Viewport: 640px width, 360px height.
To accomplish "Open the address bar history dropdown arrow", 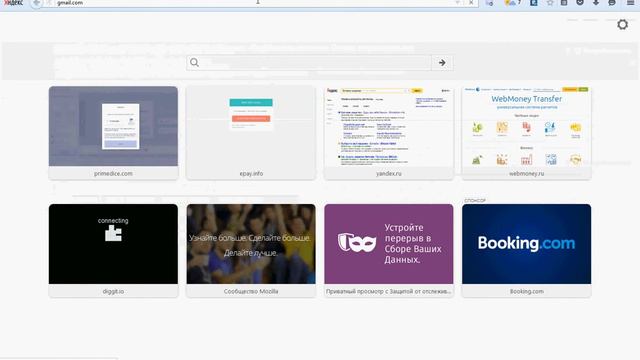I will [458, 3].
